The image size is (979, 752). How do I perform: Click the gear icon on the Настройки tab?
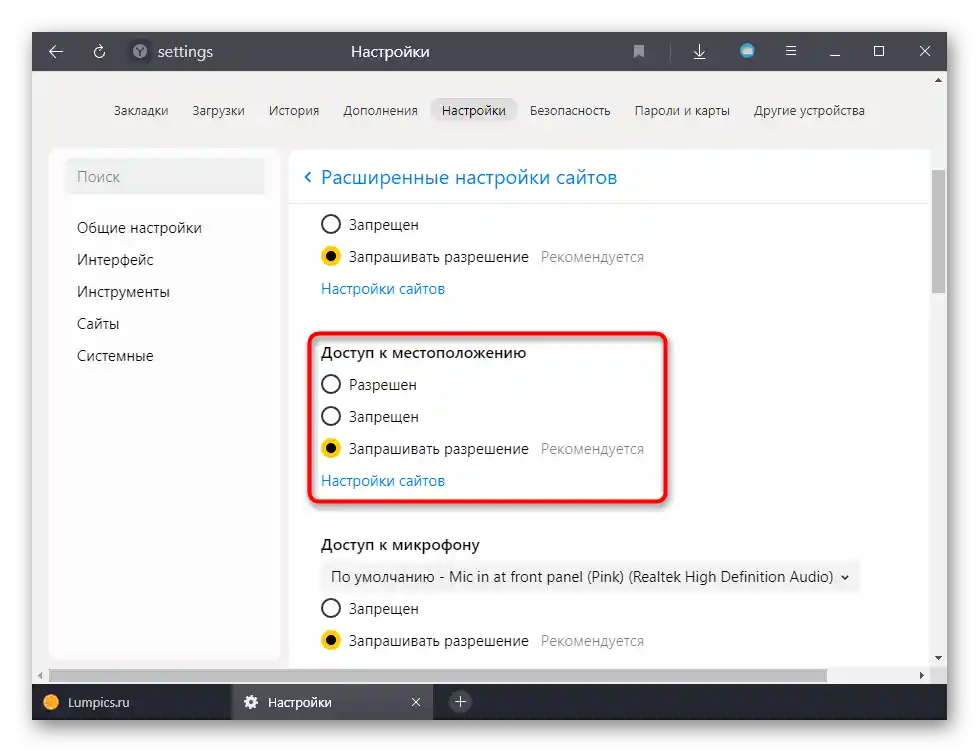pos(251,702)
